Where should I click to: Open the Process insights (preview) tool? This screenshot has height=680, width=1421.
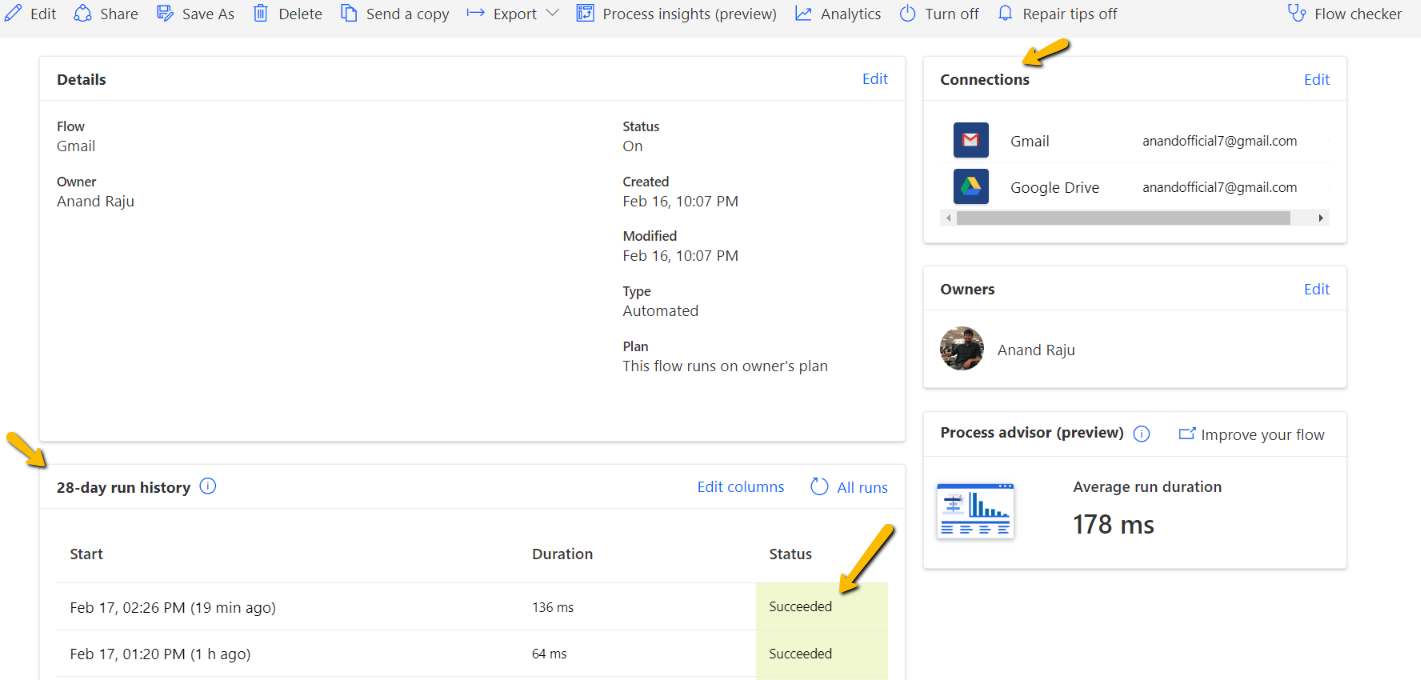point(676,13)
